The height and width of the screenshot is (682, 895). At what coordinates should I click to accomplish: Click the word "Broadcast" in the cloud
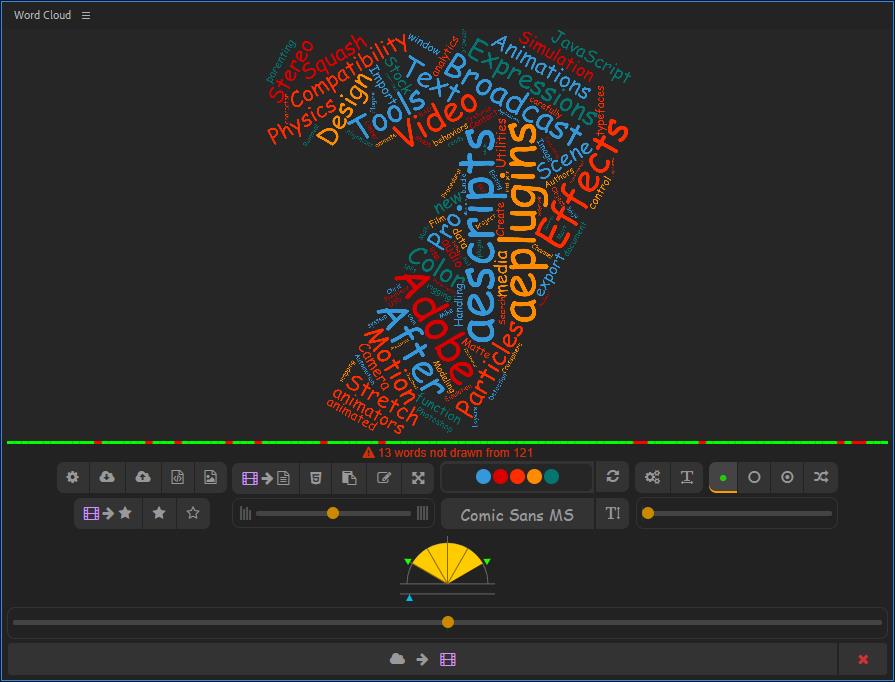coord(511,100)
